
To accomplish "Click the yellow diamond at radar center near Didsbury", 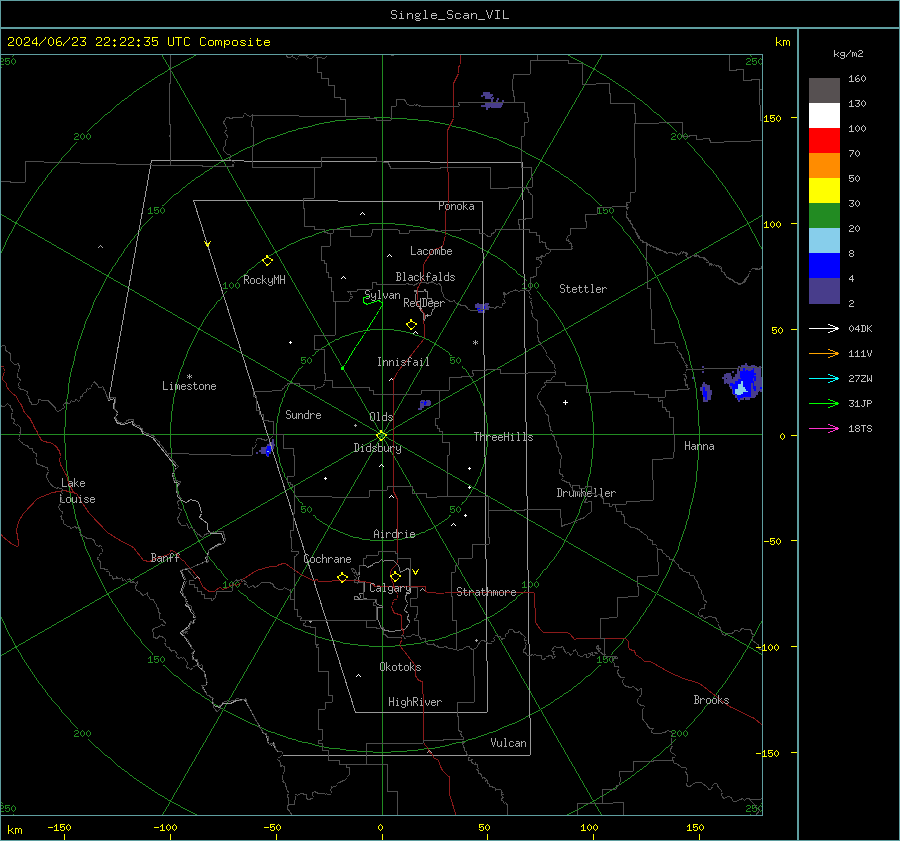I will pos(381,436).
